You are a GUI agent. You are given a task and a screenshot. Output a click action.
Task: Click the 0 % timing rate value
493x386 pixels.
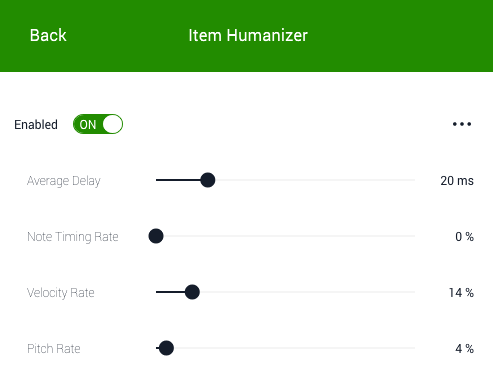464,237
